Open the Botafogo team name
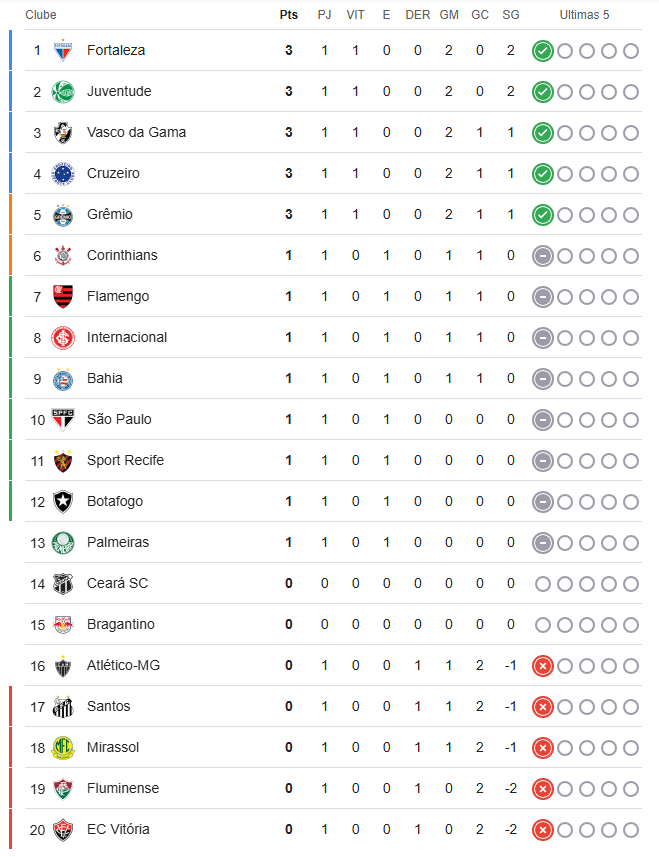Viewport: 659px width, 857px height. 115,501
